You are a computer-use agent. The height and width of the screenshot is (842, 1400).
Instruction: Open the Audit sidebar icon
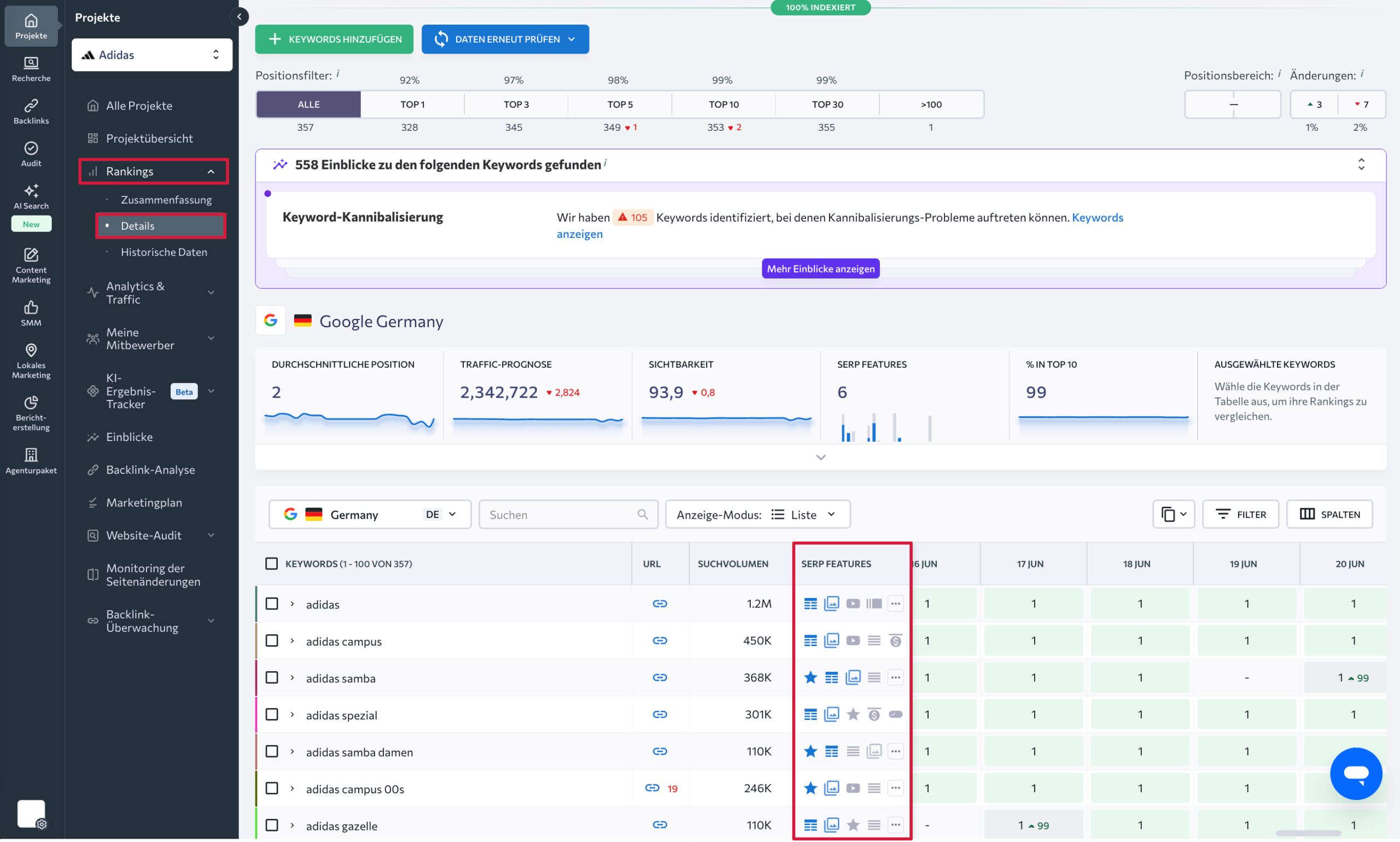[x=31, y=154]
